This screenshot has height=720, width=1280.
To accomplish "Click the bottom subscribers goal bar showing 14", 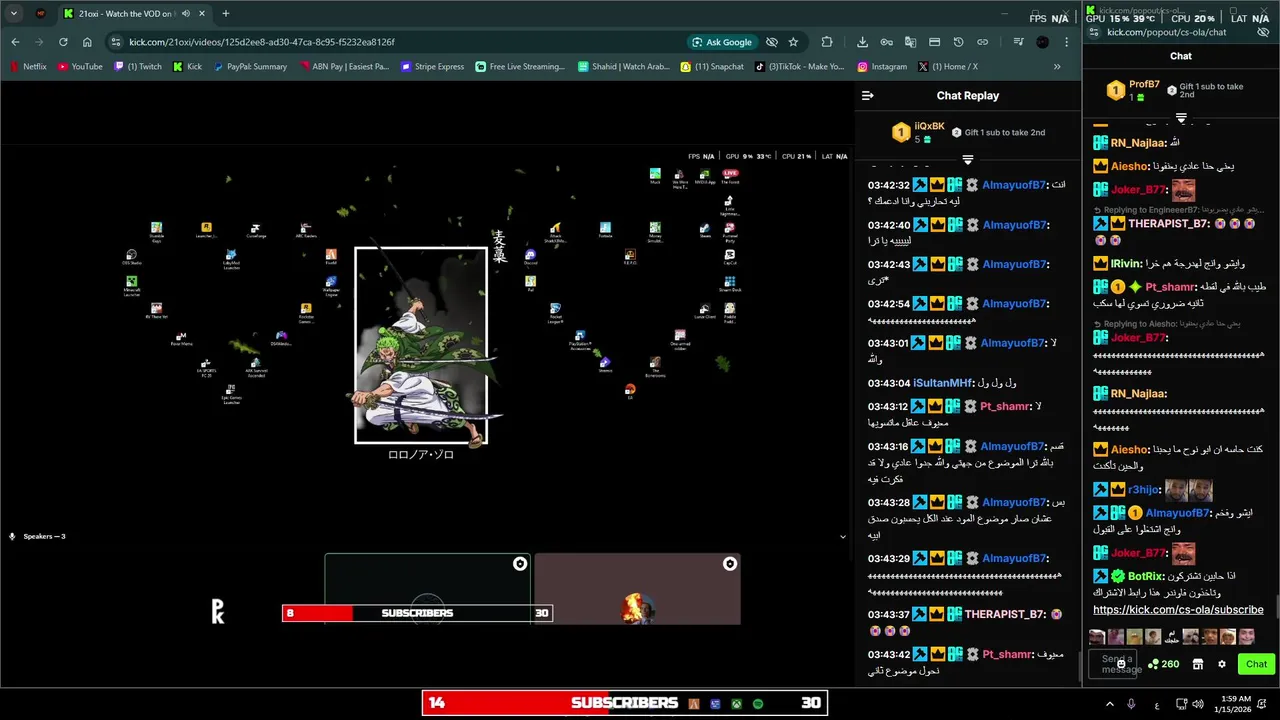I will tap(624, 703).
